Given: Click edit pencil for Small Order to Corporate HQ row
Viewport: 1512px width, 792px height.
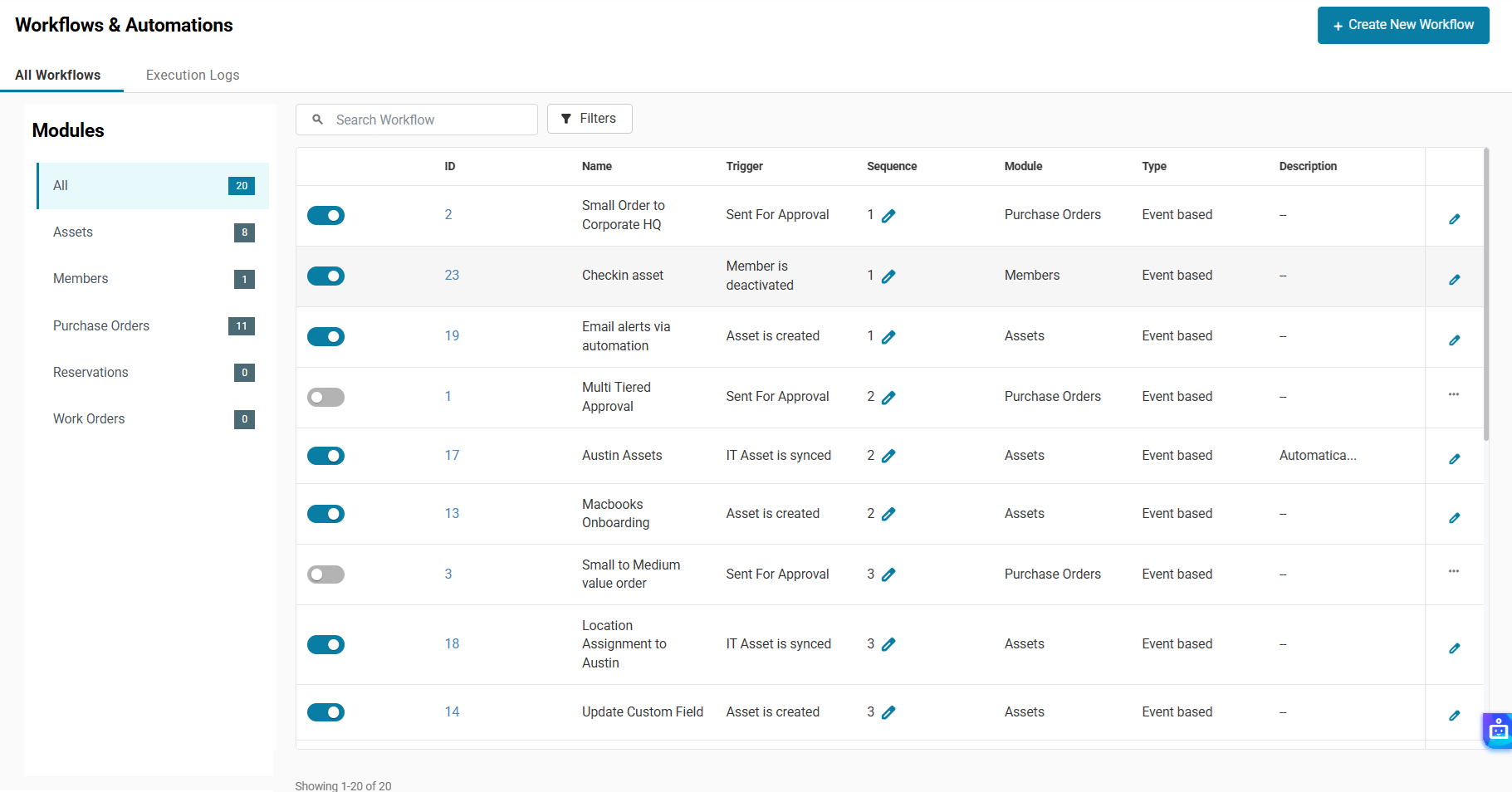Looking at the screenshot, I should point(1454,219).
